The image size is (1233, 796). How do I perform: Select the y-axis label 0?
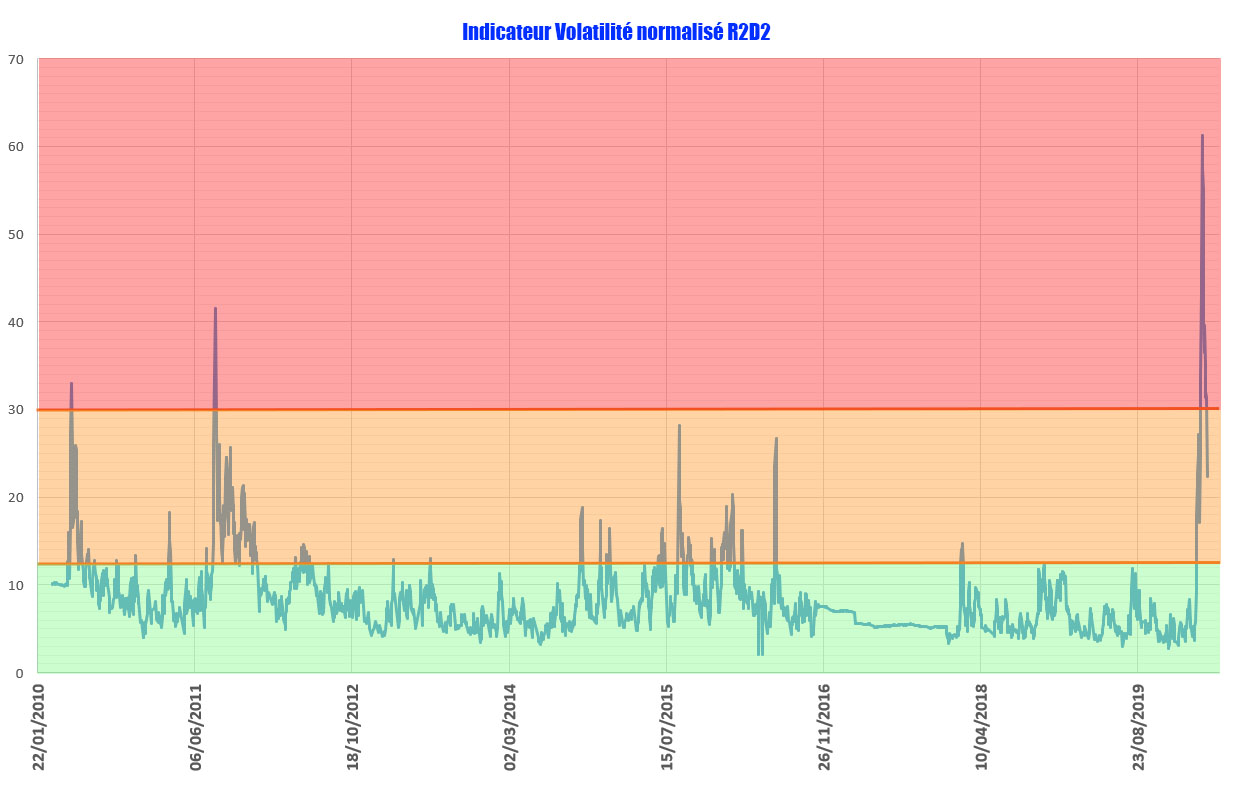19,673
